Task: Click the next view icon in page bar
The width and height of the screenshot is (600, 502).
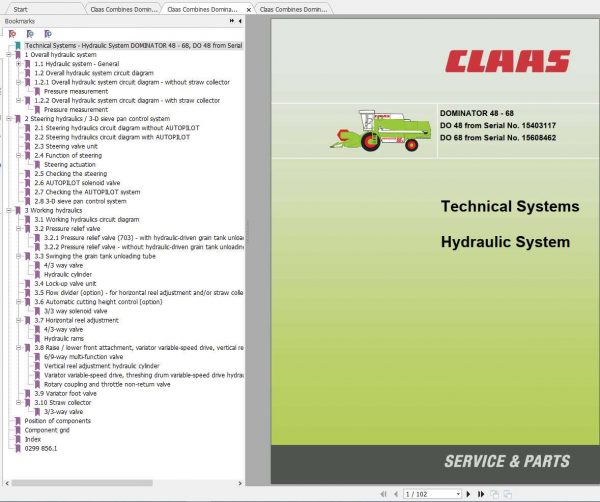Action: [507, 494]
